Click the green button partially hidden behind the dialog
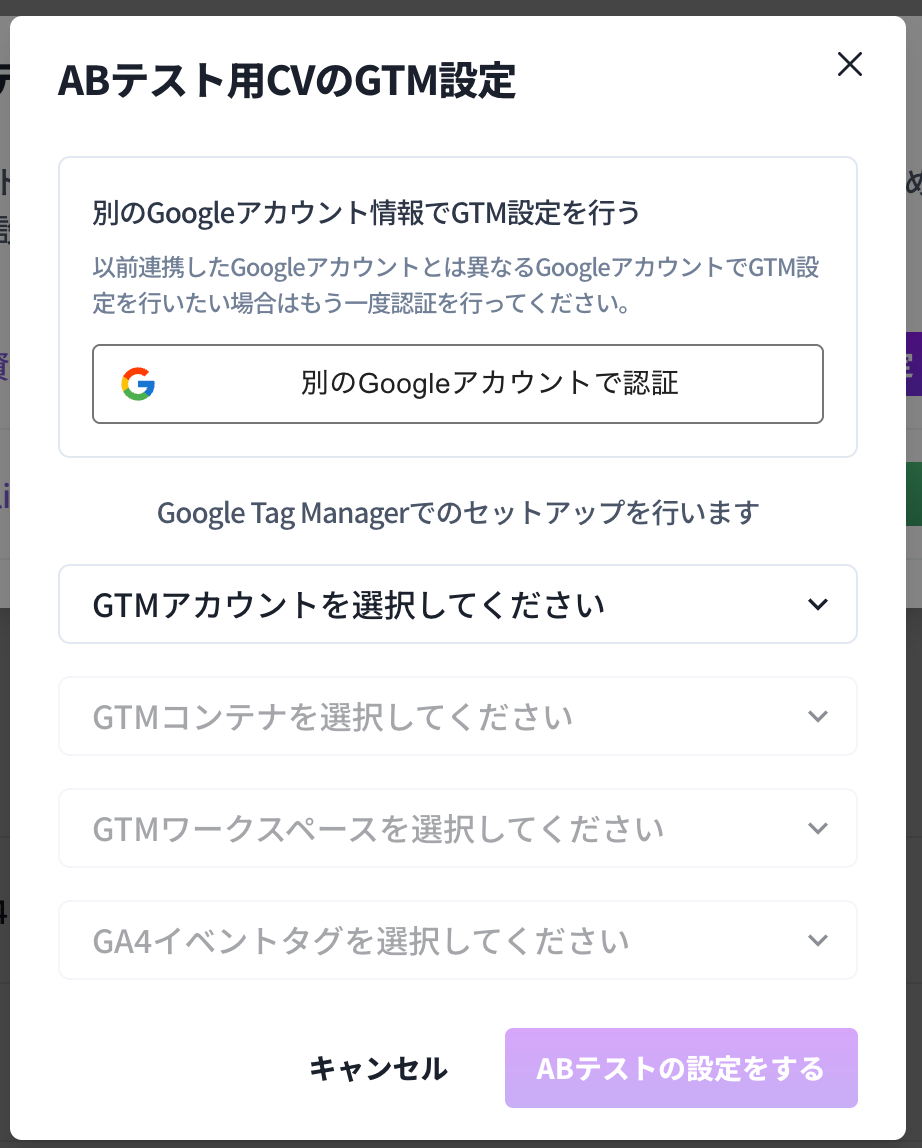922x1148 pixels. click(x=915, y=493)
